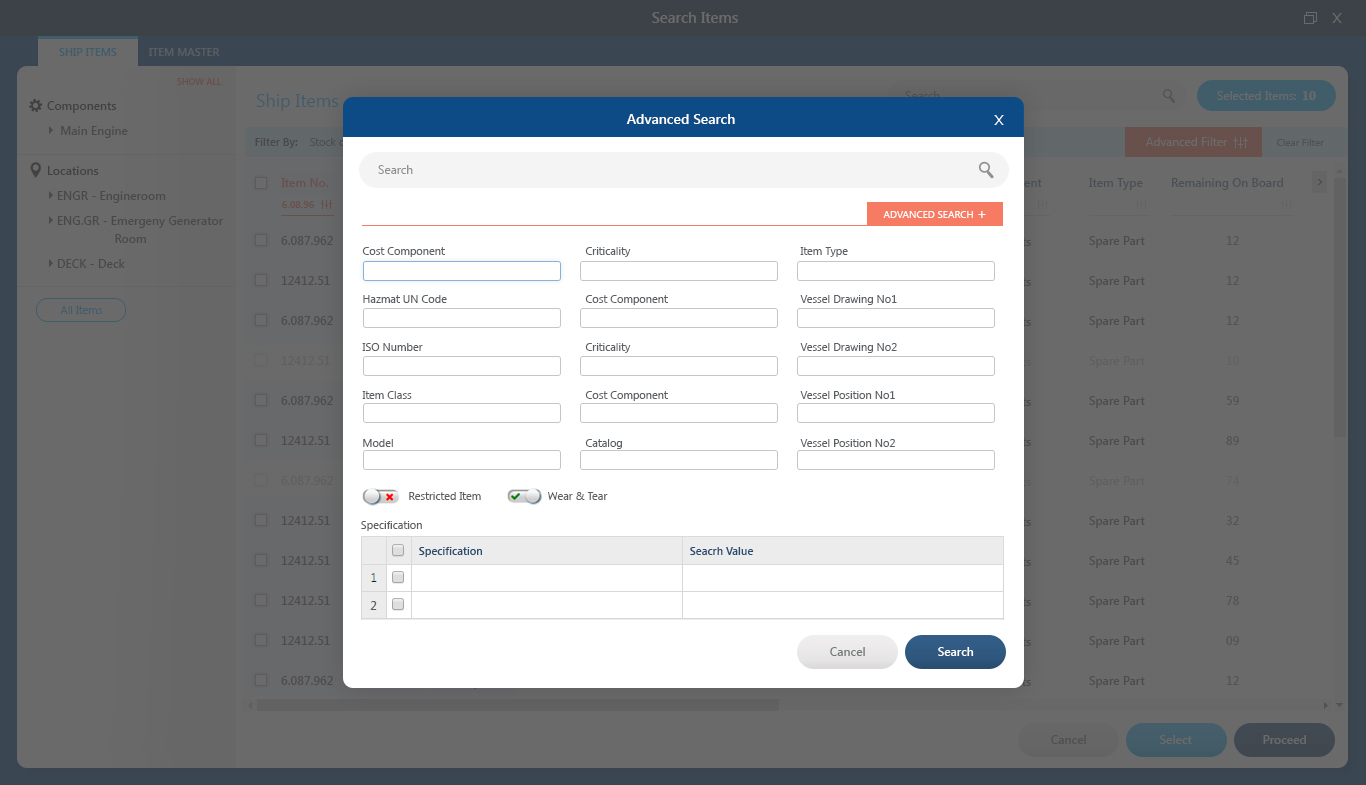Click the Item Class input field
Image resolution: width=1366 pixels, height=785 pixels.
462,413
